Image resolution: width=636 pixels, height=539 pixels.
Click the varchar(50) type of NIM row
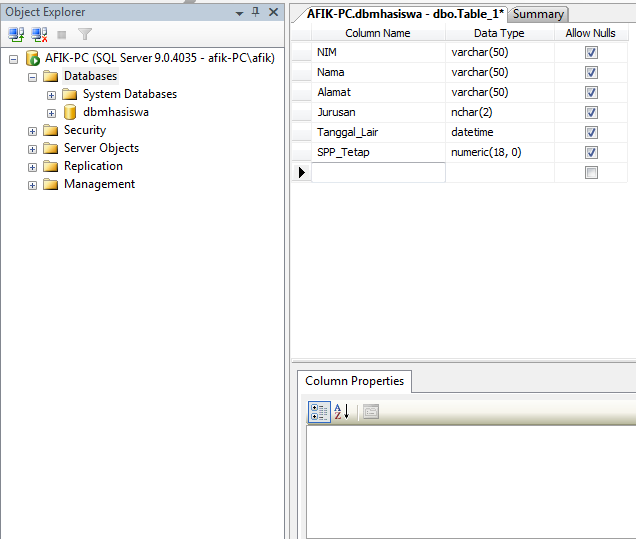[500, 52]
